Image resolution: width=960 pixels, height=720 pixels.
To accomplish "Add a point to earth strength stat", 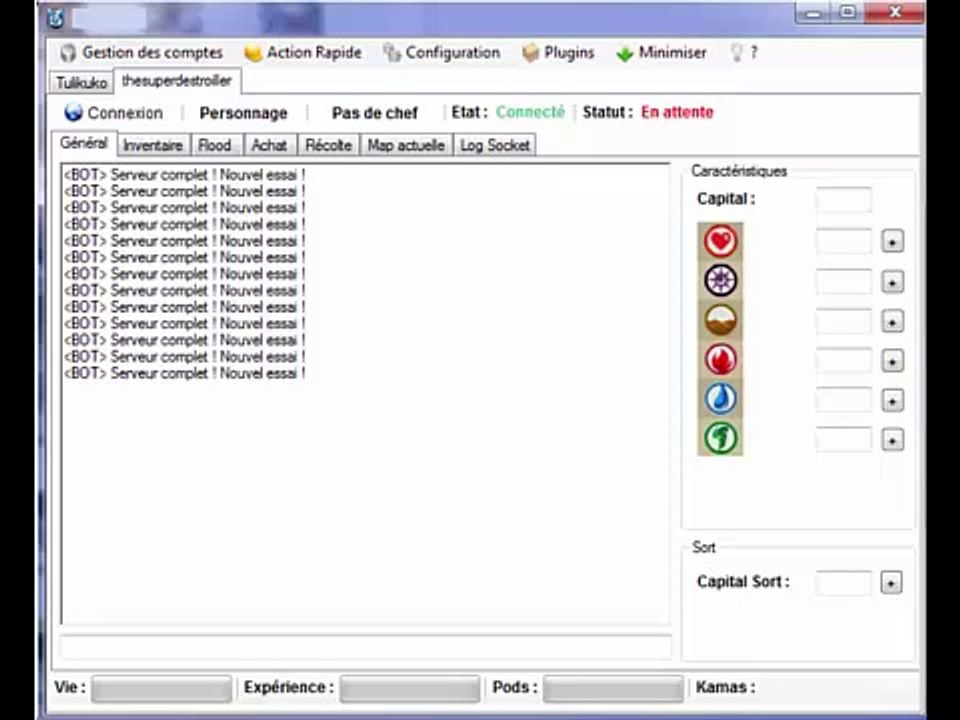I will pyautogui.click(x=892, y=321).
